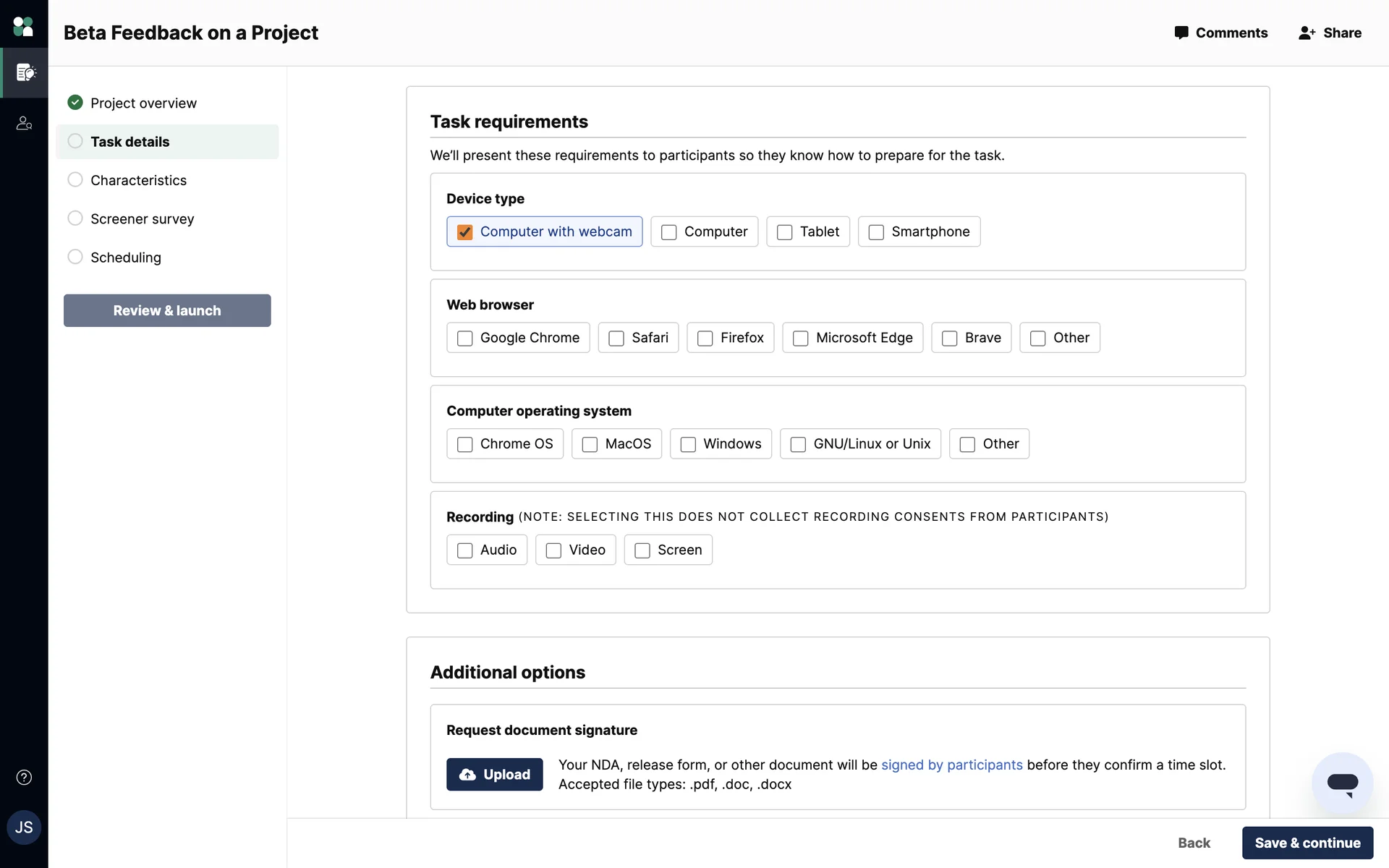This screenshot has width=1389, height=868.
Task: Open the JS user avatar menu
Action: tap(24, 827)
